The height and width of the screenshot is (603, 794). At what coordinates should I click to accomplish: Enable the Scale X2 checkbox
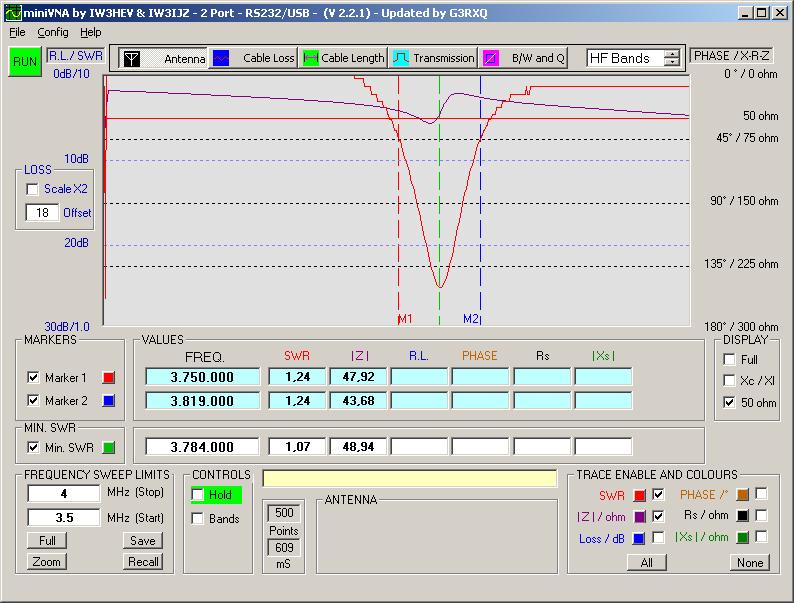(32, 189)
